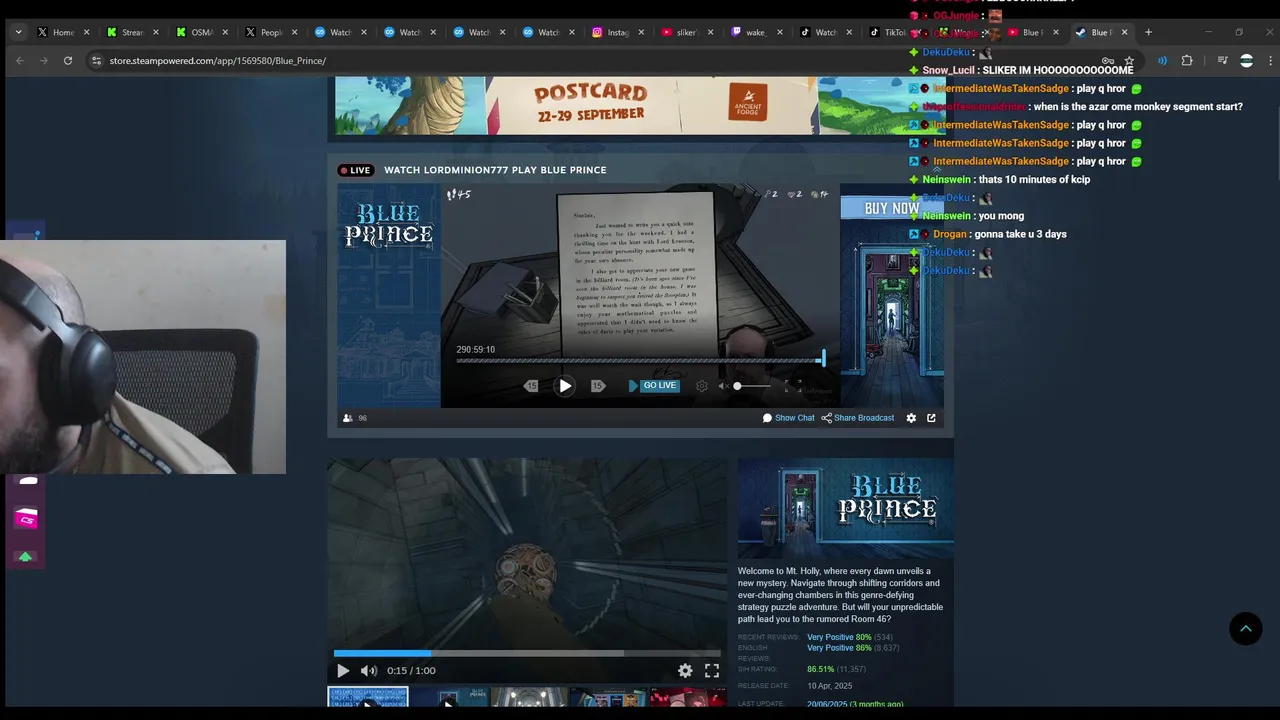The width and height of the screenshot is (1280, 720).
Task: Switch to the X People tab
Action: tap(271, 32)
